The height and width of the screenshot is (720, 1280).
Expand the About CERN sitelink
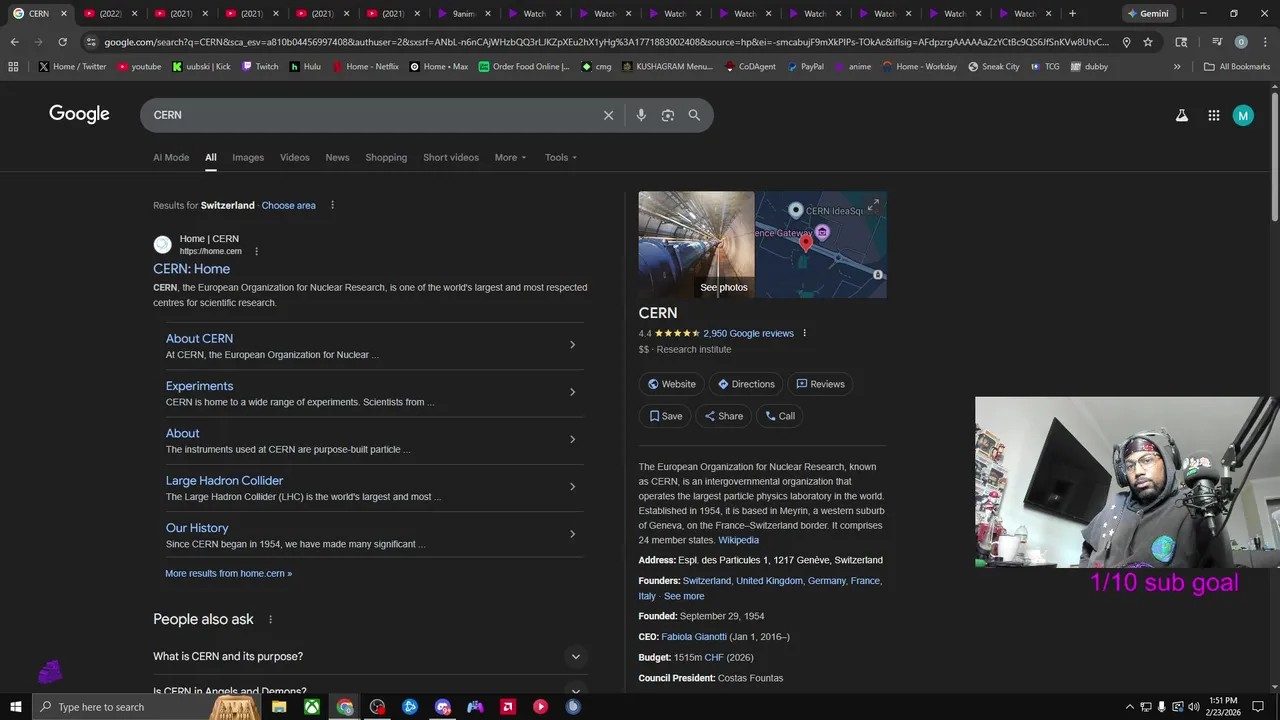point(572,345)
